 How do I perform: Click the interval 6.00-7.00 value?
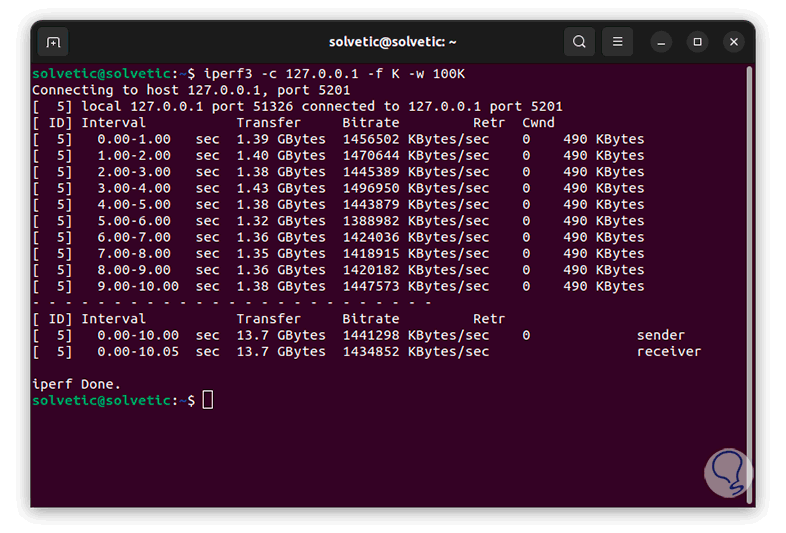[x=134, y=237]
